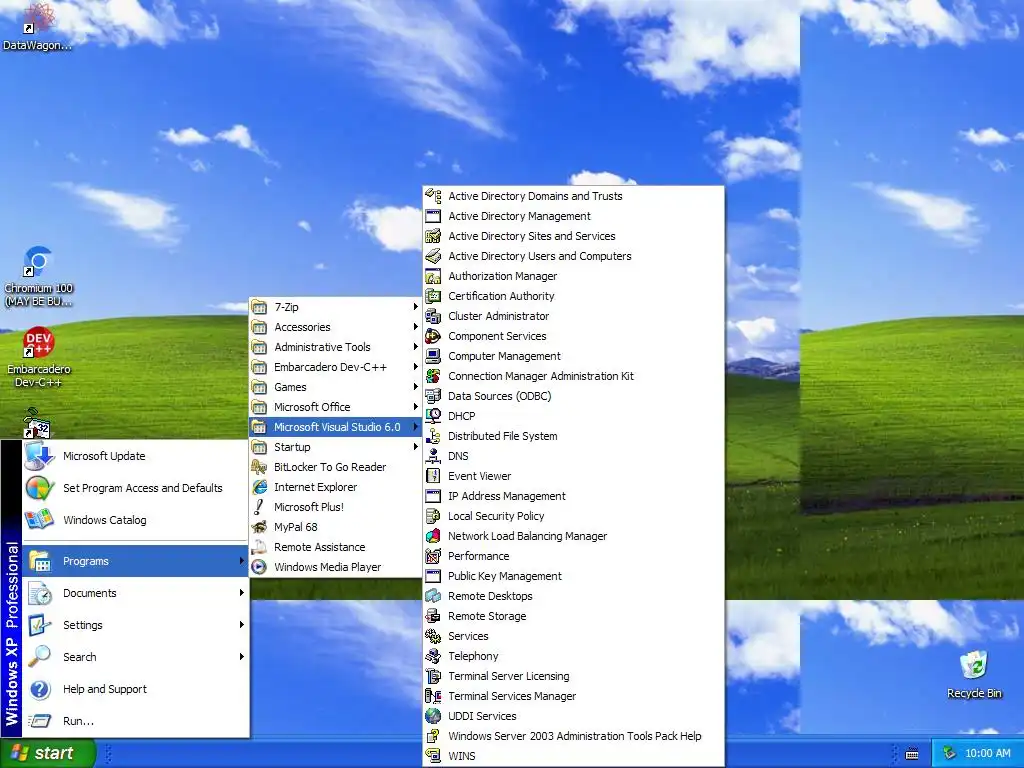The image size is (1024, 768).
Task: Open Public Key Management
Action: (x=573, y=576)
